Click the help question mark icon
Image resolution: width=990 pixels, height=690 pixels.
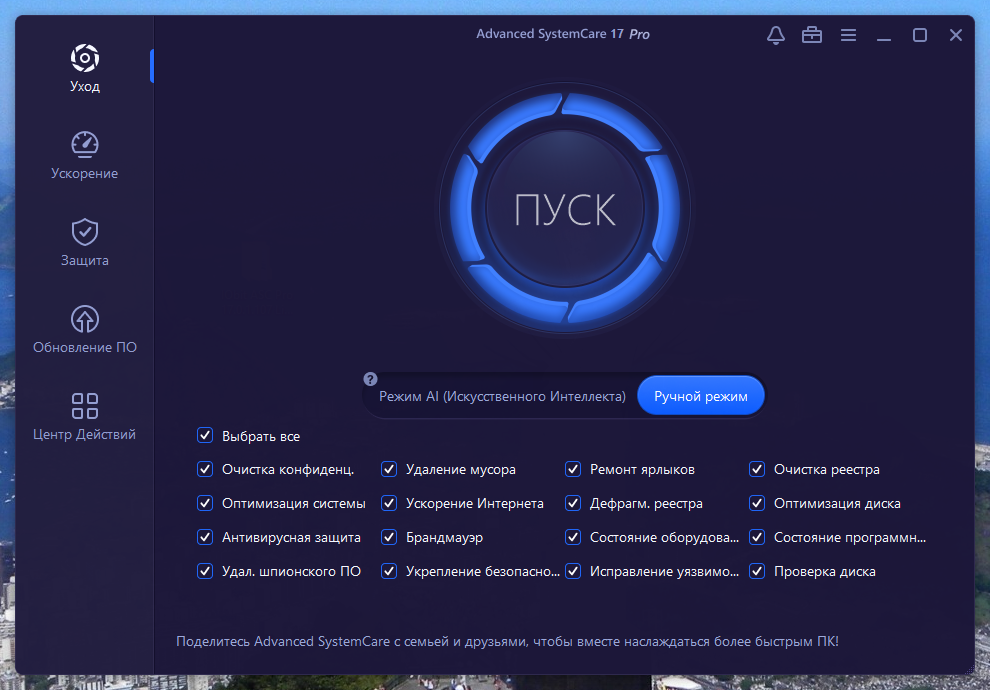coord(371,379)
